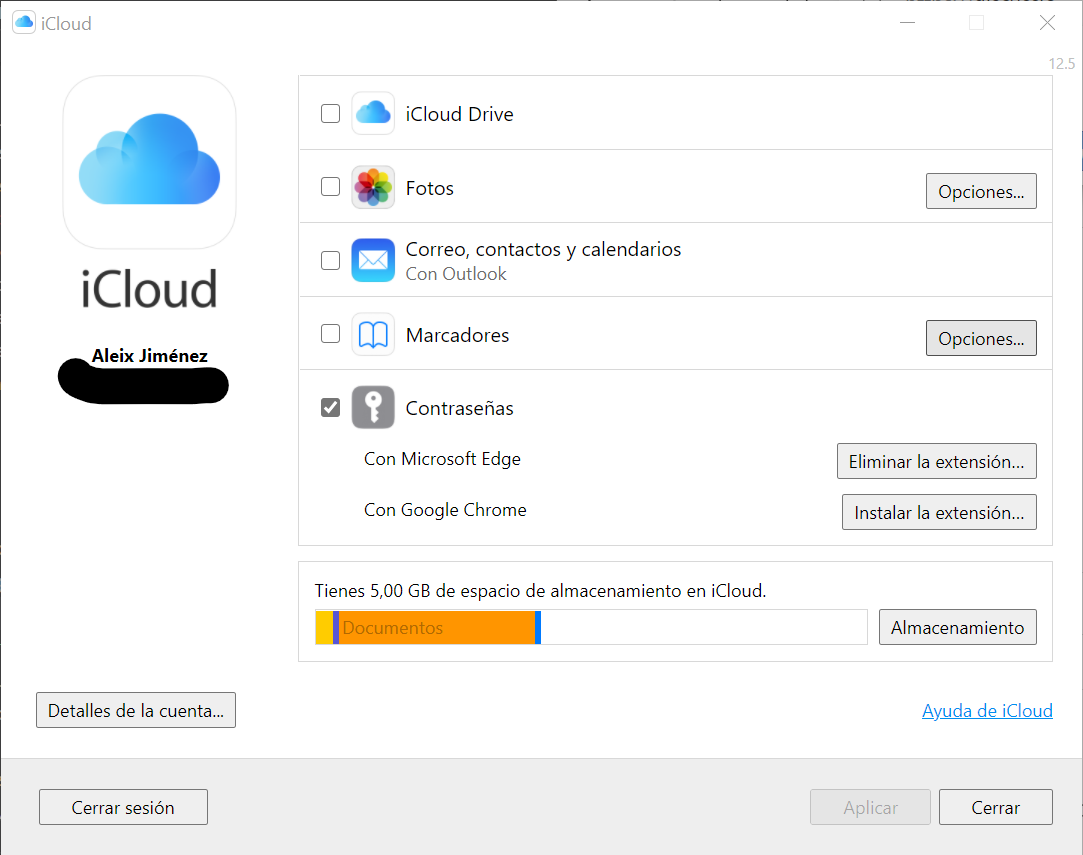The image size is (1083, 855).
Task: Click the Aleix Jiménez account name
Action: point(149,356)
